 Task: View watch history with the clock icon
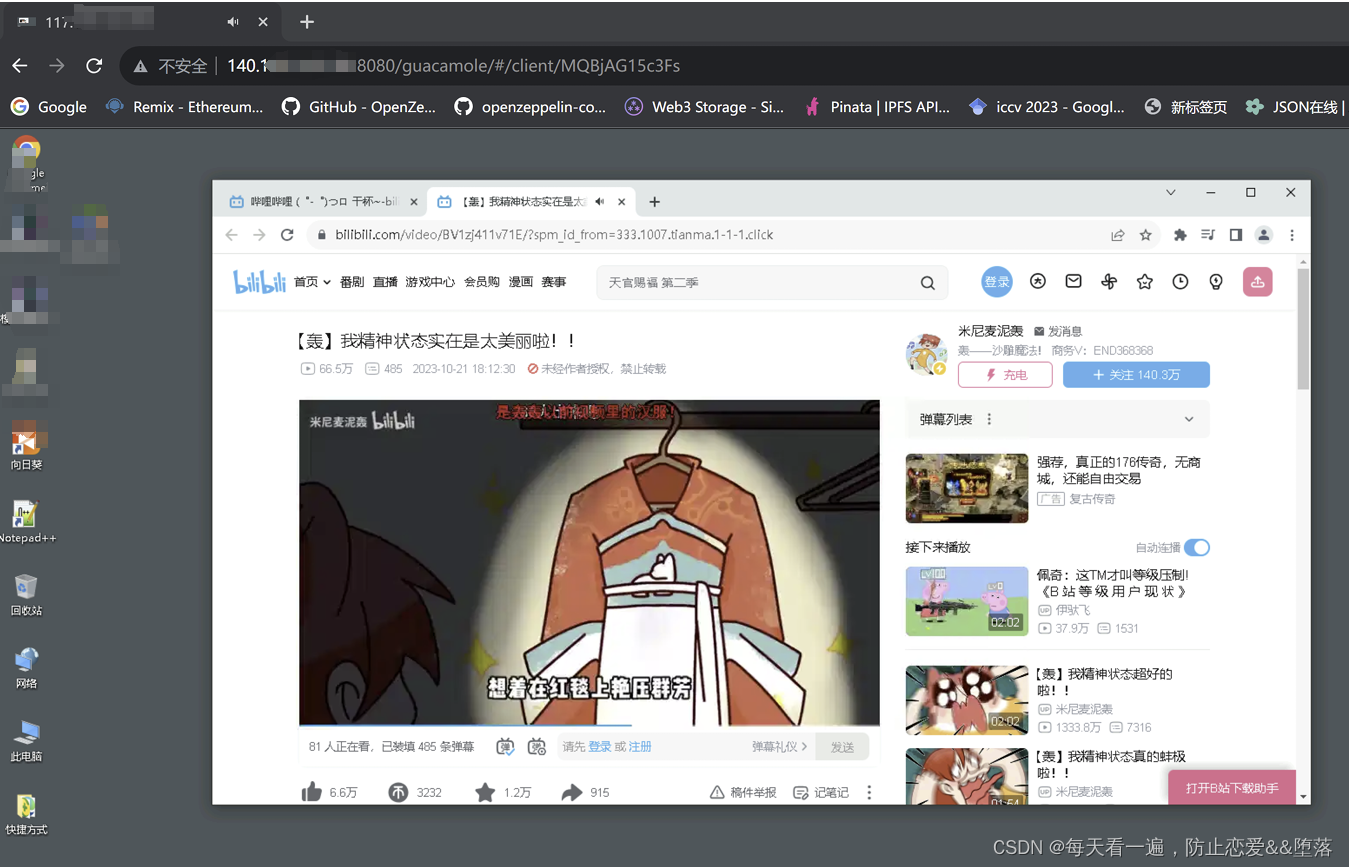click(1181, 281)
